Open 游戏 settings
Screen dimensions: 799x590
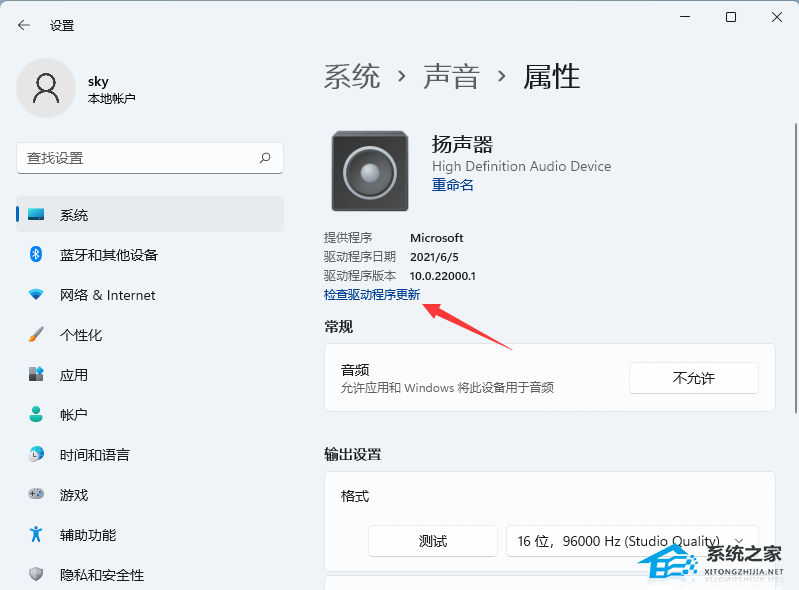click(x=150, y=494)
